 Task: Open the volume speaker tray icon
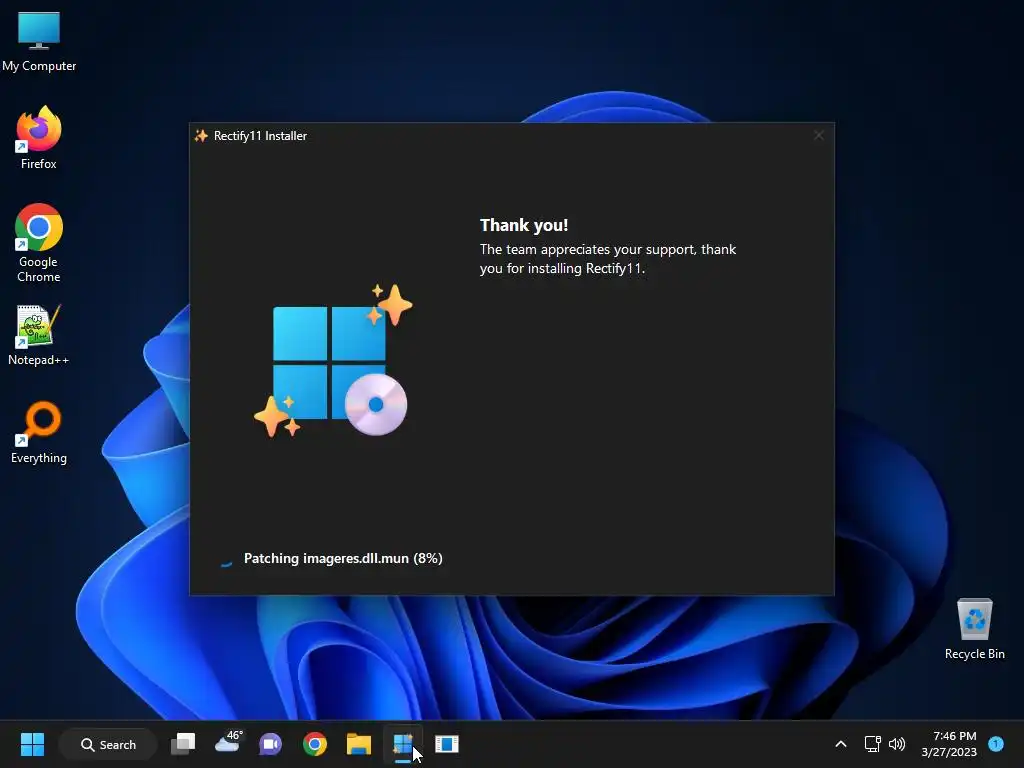[897, 744]
